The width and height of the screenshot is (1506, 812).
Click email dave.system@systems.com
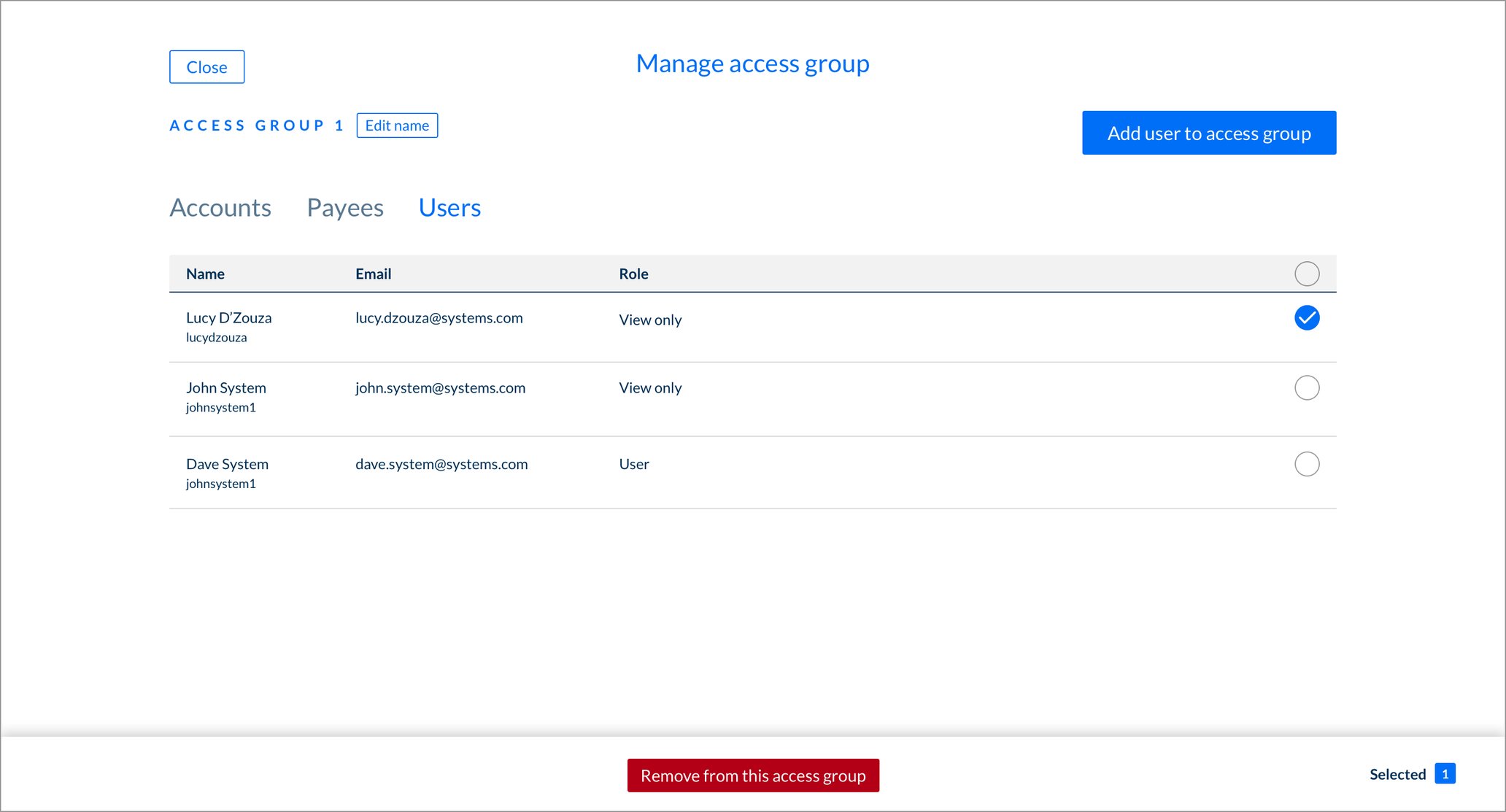(x=441, y=464)
